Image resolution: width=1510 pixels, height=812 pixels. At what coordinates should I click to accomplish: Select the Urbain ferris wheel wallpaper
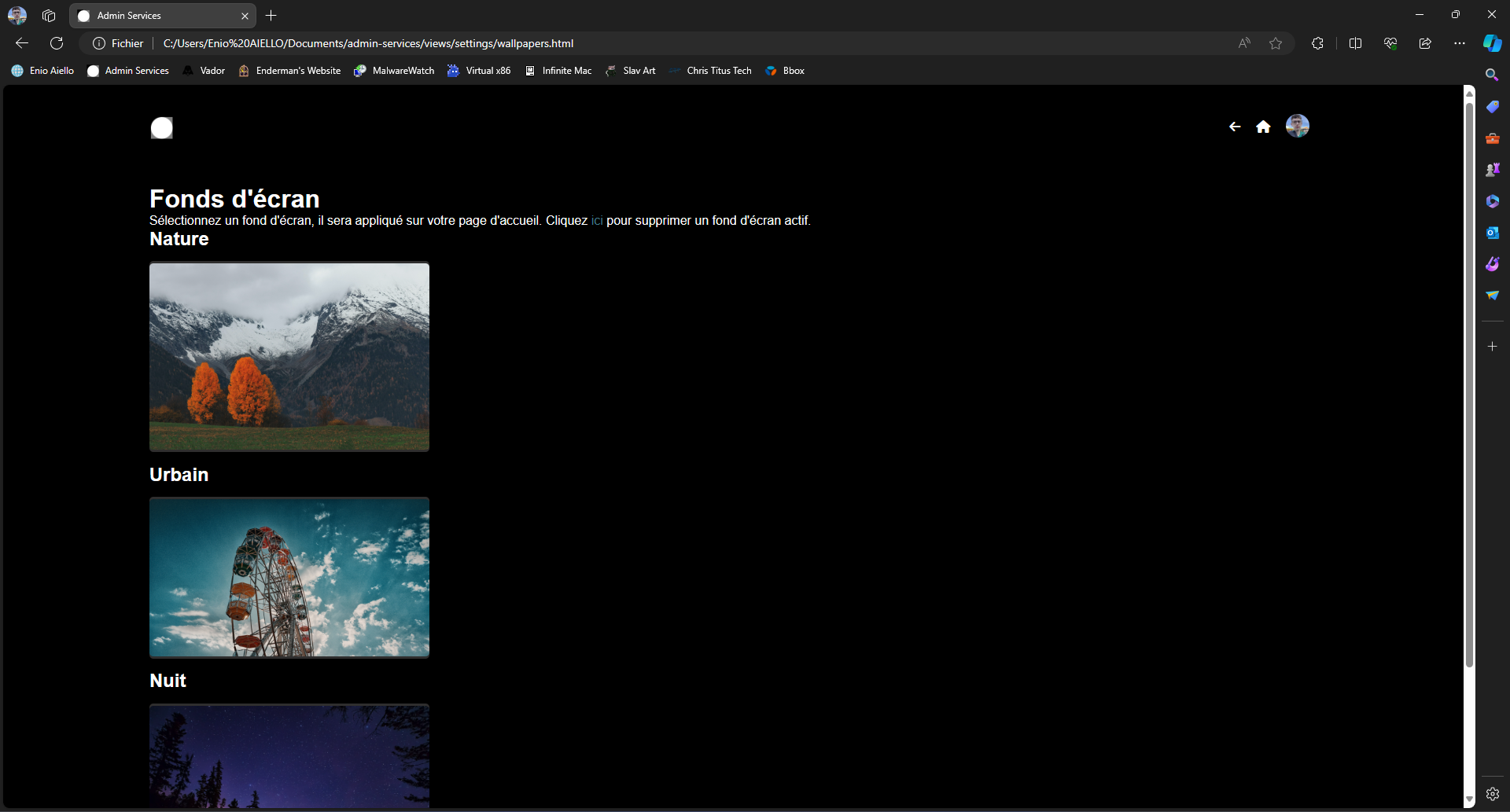(x=289, y=578)
